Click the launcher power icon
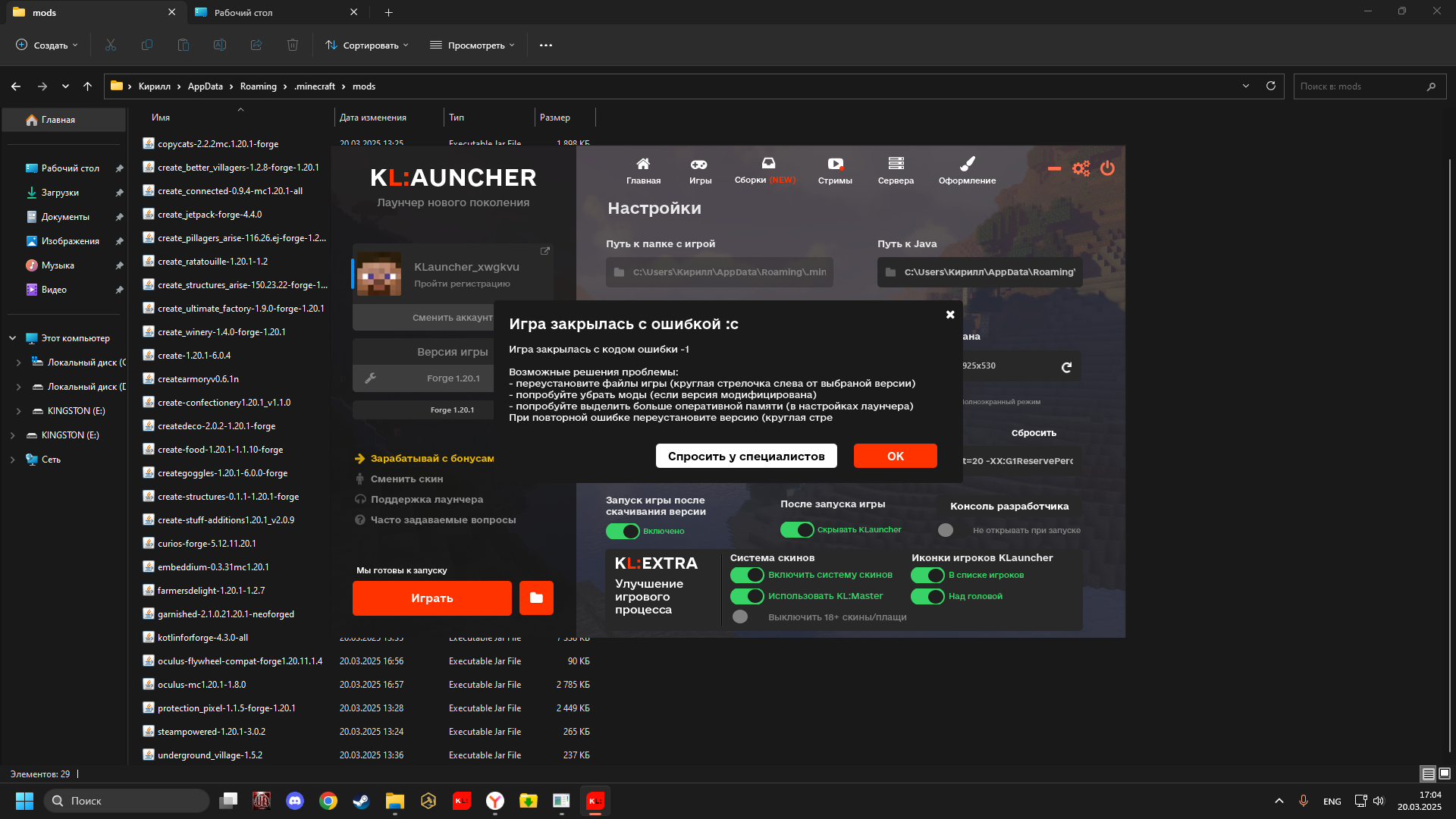The height and width of the screenshot is (819, 1456). pyautogui.click(x=1107, y=168)
